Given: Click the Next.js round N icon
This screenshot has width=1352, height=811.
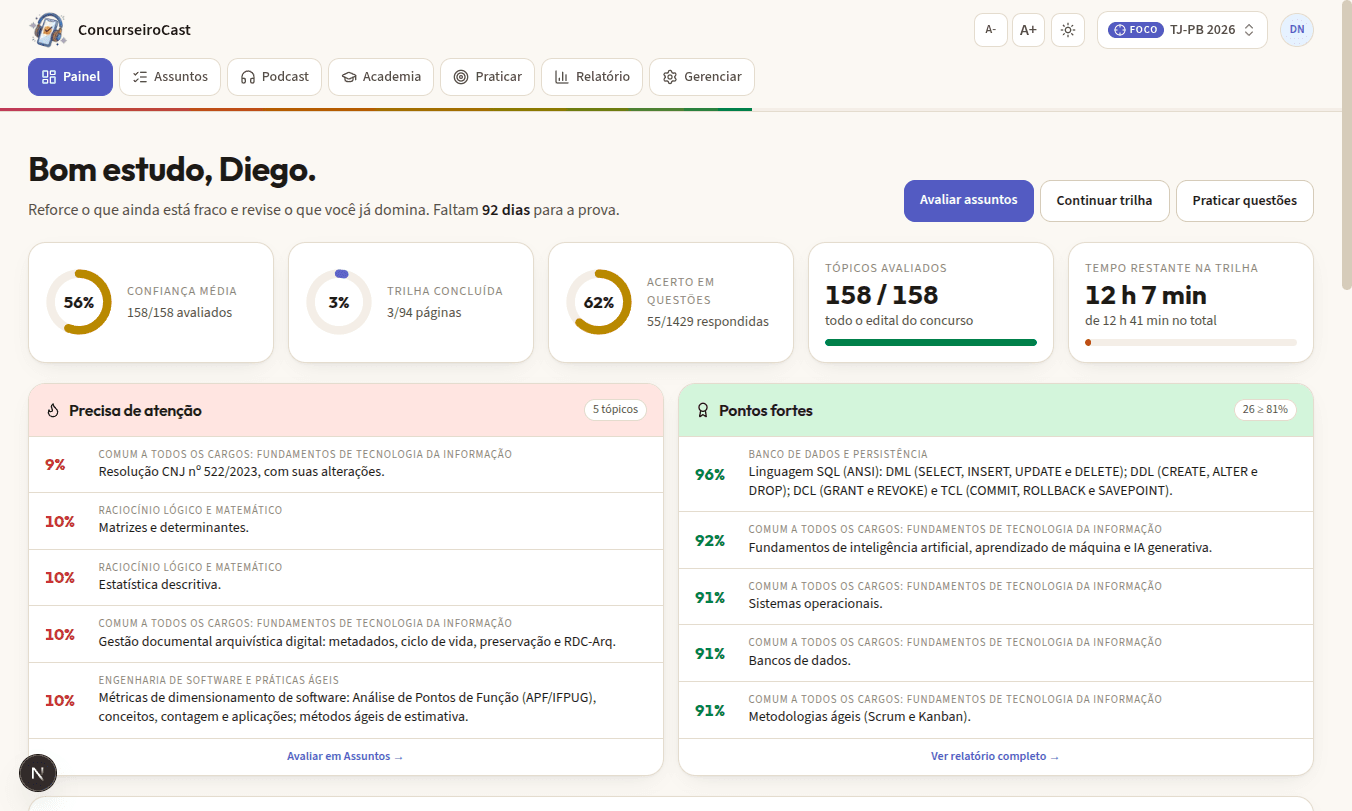Looking at the screenshot, I should tap(38, 773).
